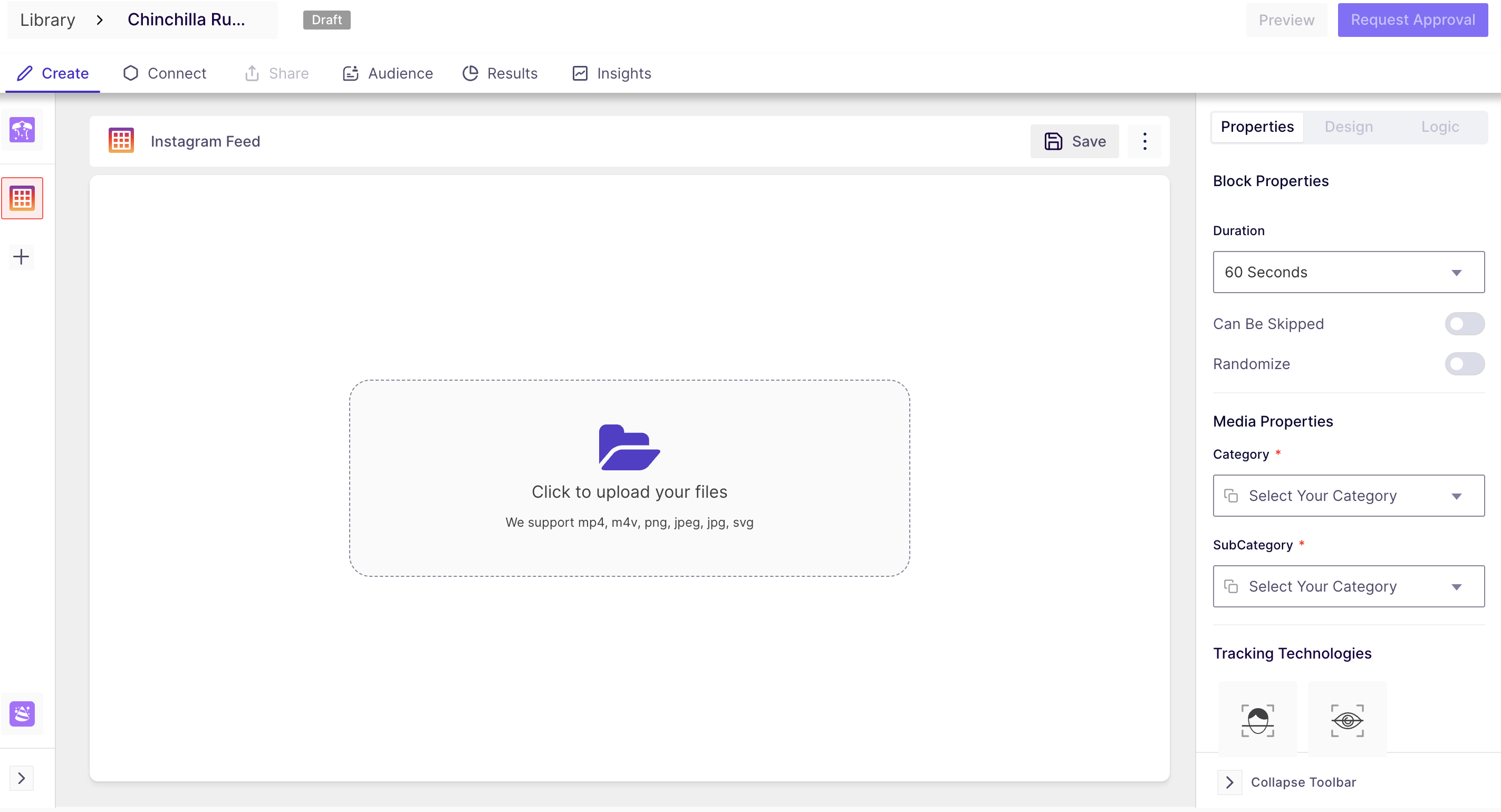Screen dimensions: 1501x812
Task: Select the Logic panel tab
Action: 1440,127
